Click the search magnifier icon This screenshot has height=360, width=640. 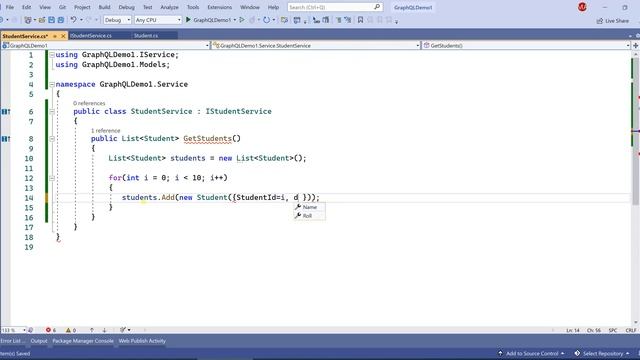click(x=377, y=7)
